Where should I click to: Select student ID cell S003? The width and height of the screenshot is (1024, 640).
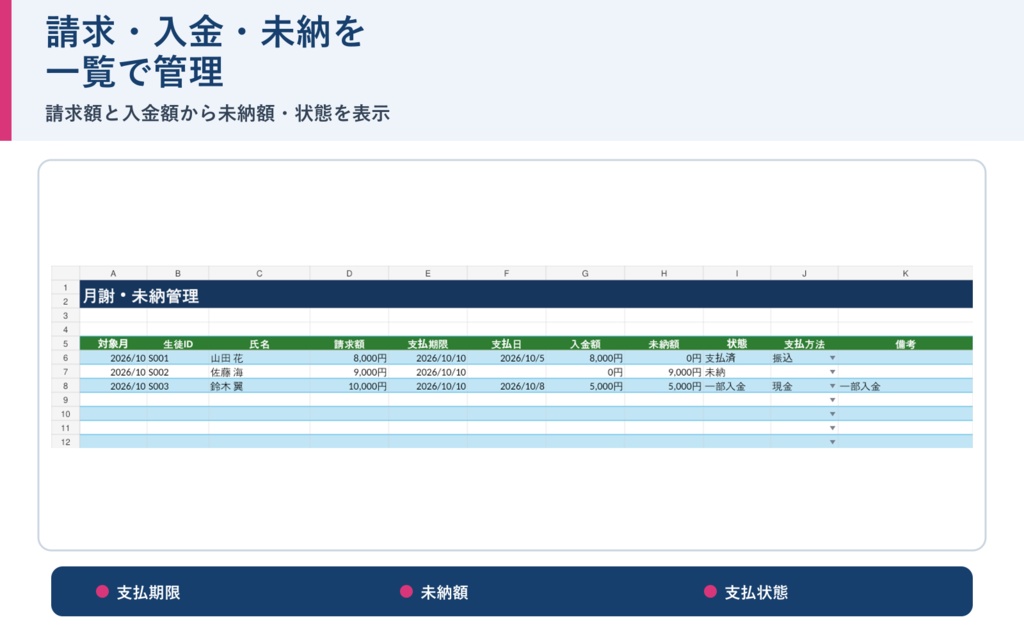178,386
